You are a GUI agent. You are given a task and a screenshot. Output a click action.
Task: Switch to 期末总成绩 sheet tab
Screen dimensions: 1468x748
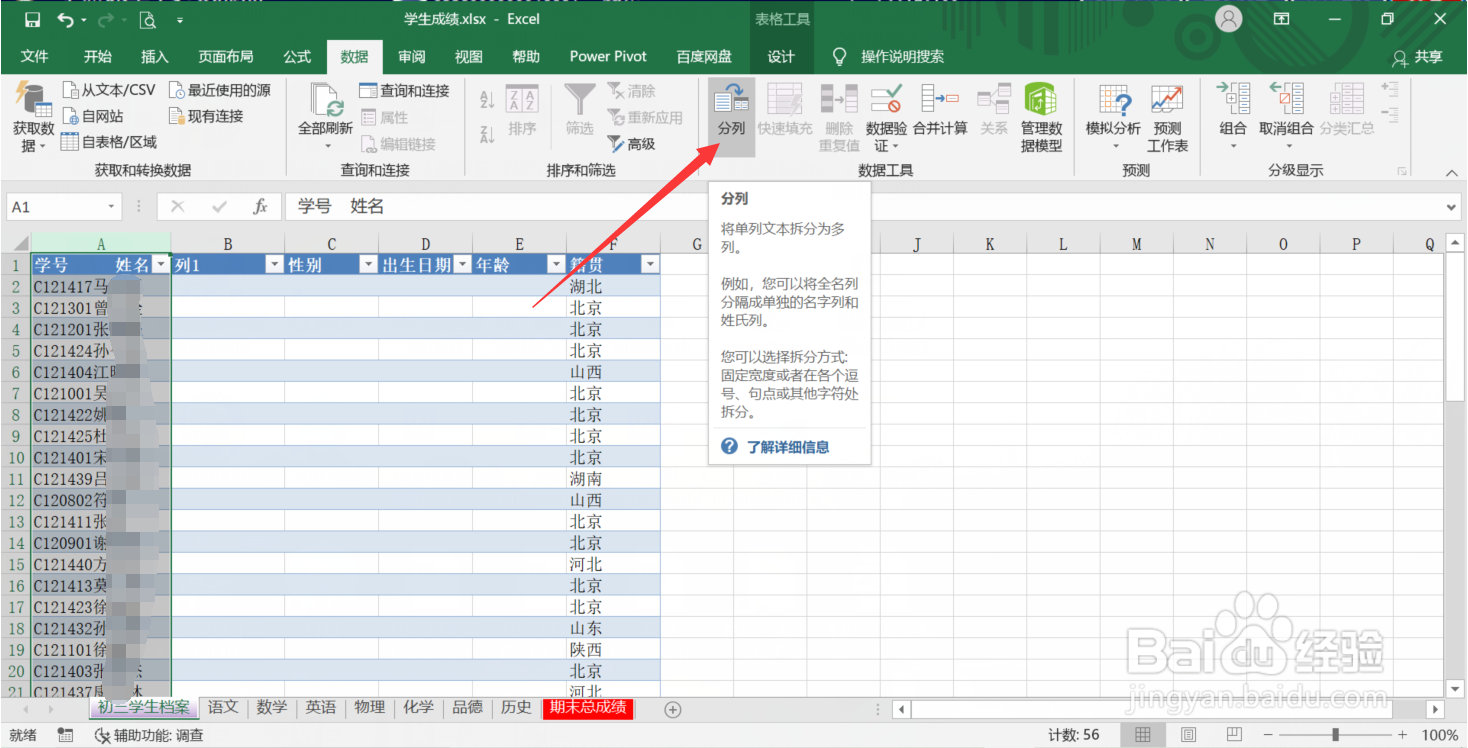click(587, 708)
